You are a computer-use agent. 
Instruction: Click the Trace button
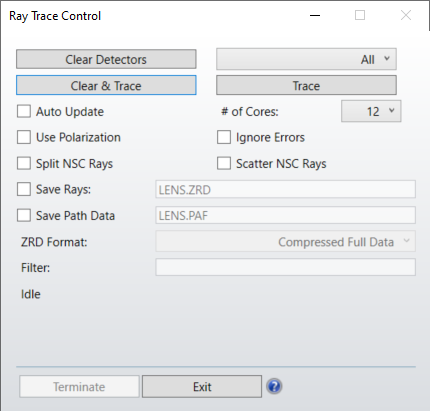306,85
